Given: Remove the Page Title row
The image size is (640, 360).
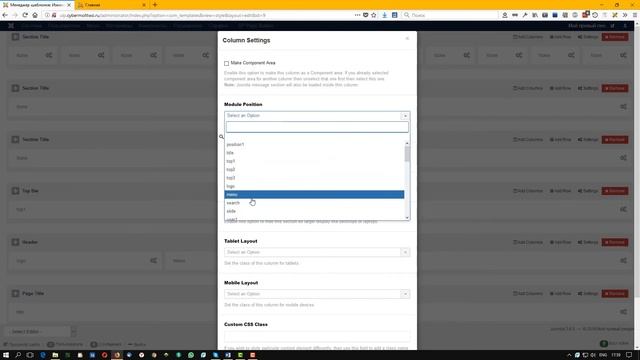Looking at the screenshot, I should (615, 294).
